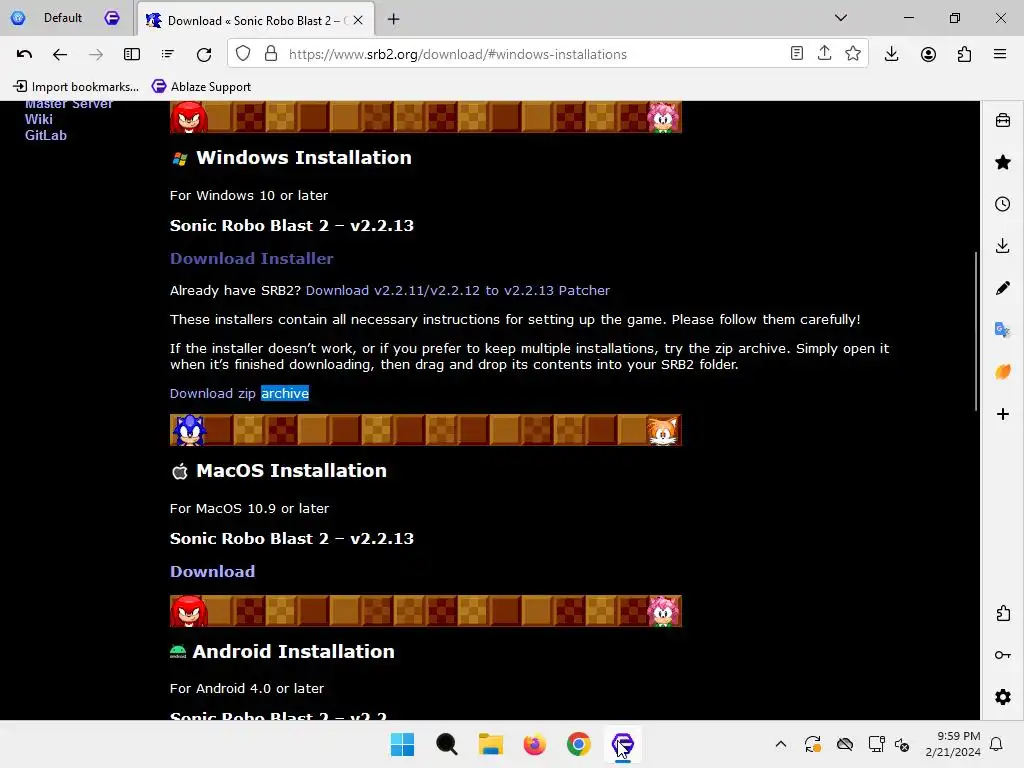
Task: Open the notes pencil sidebar icon
Action: click(x=1002, y=288)
